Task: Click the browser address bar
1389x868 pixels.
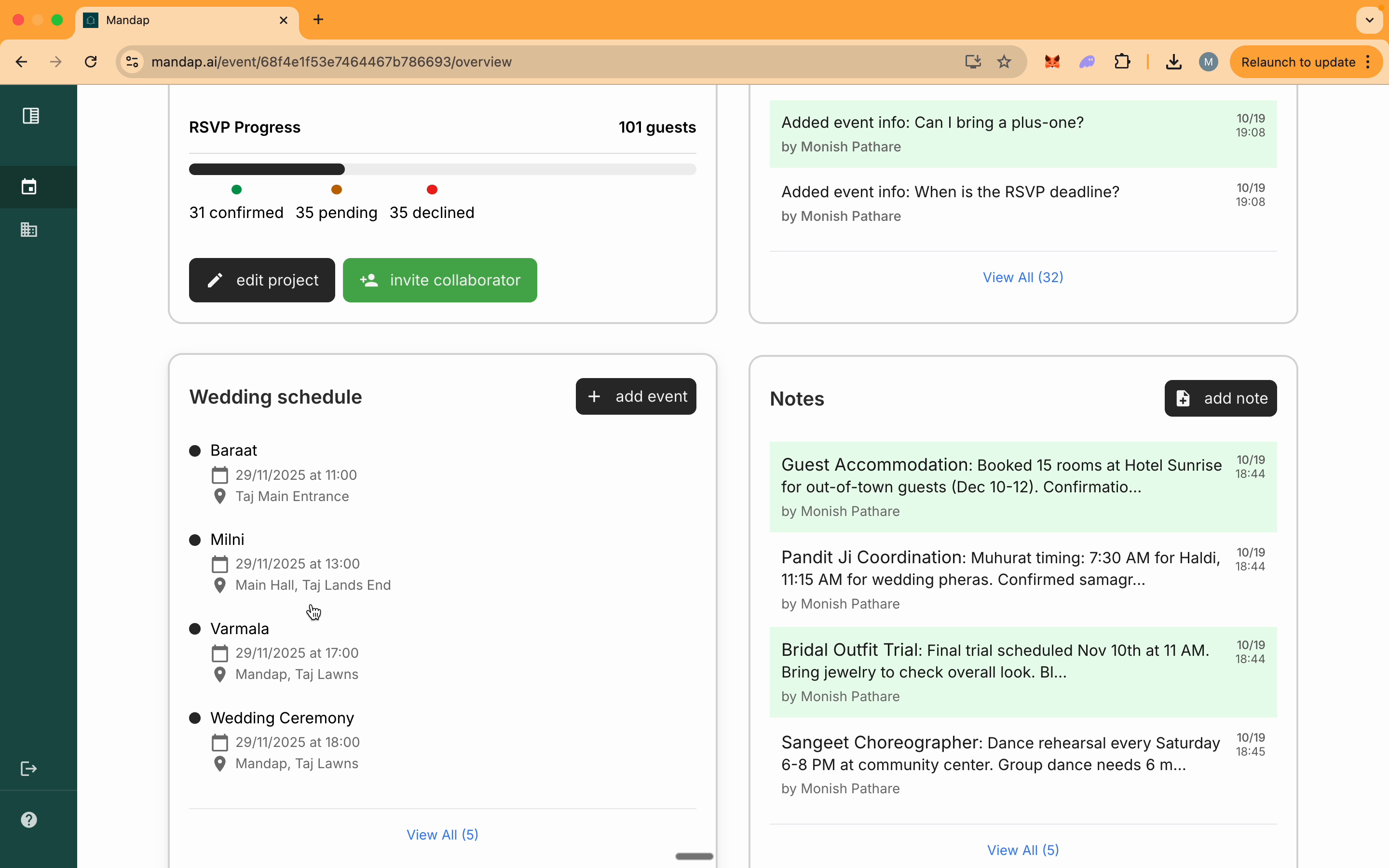Action: tap(517, 61)
